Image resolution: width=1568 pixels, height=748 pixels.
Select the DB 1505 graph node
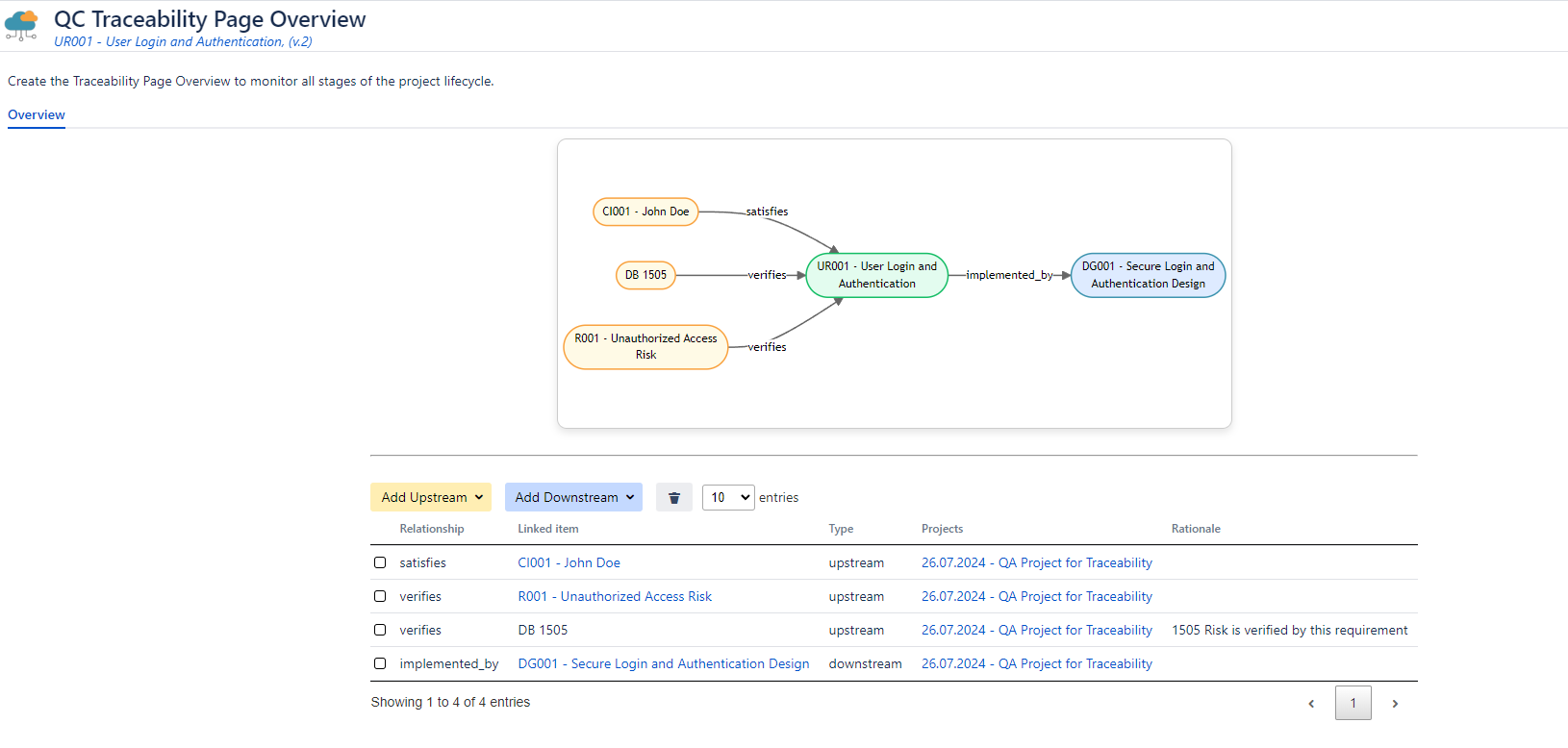645,275
